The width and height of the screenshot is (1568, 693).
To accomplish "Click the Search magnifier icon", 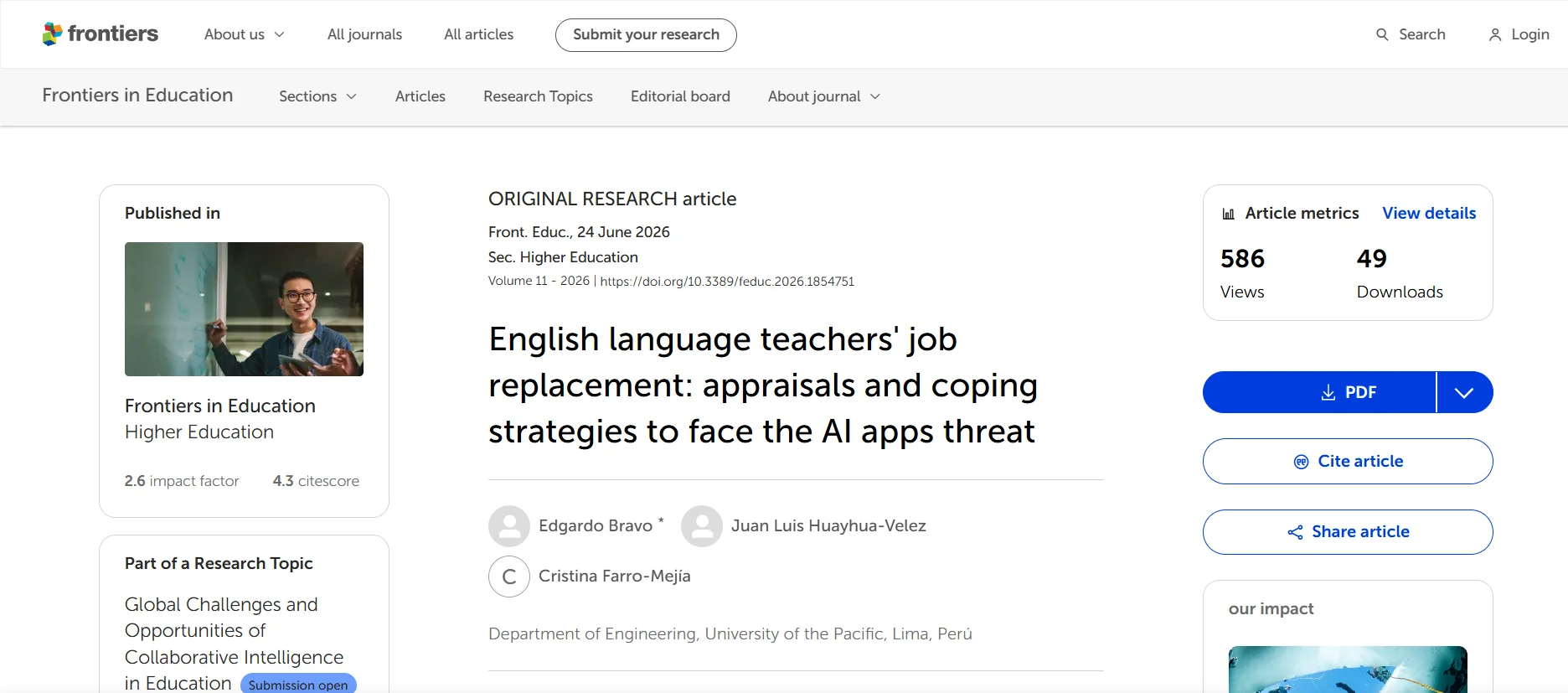I will tap(1382, 34).
